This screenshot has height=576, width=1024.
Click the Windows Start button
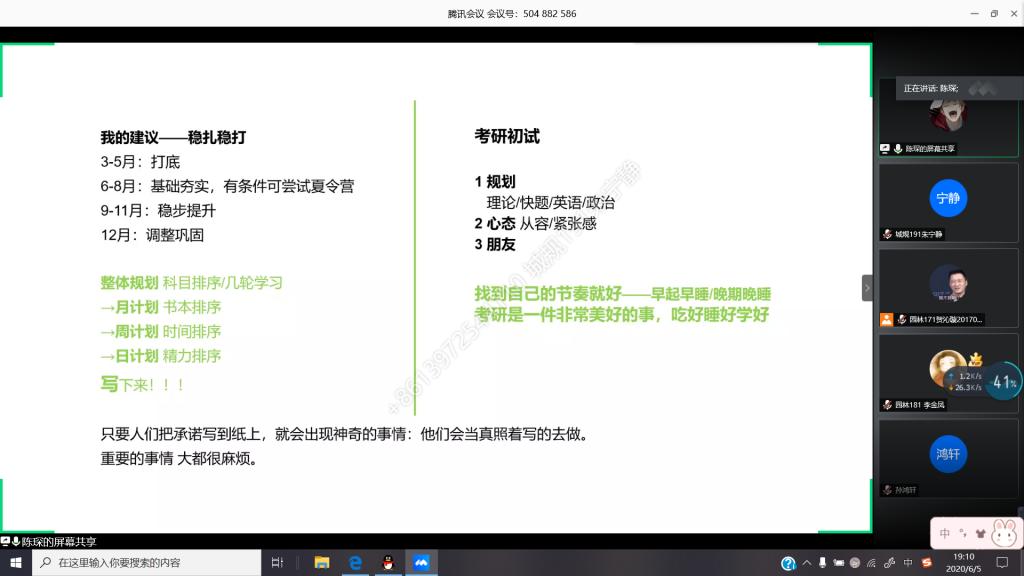click(x=16, y=563)
